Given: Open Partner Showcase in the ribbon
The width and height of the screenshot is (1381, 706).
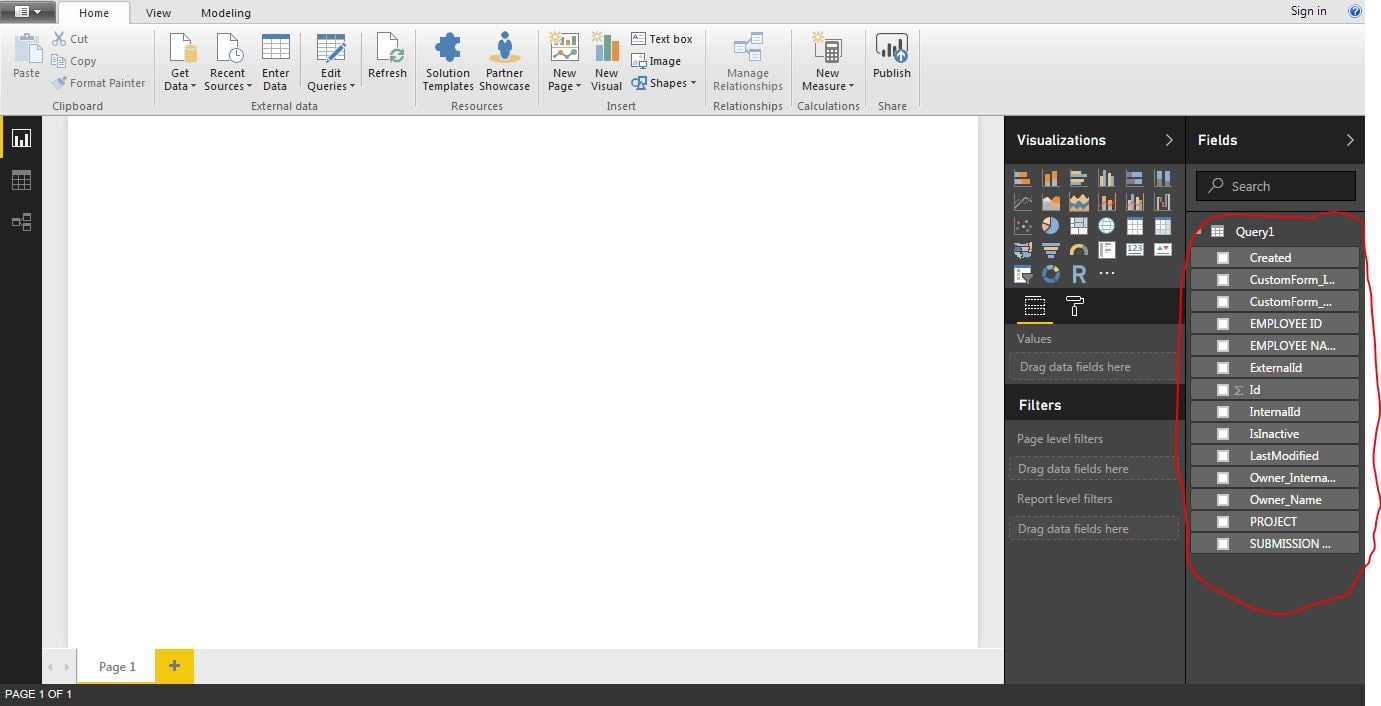Looking at the screenshot, I should pos(504,61).
